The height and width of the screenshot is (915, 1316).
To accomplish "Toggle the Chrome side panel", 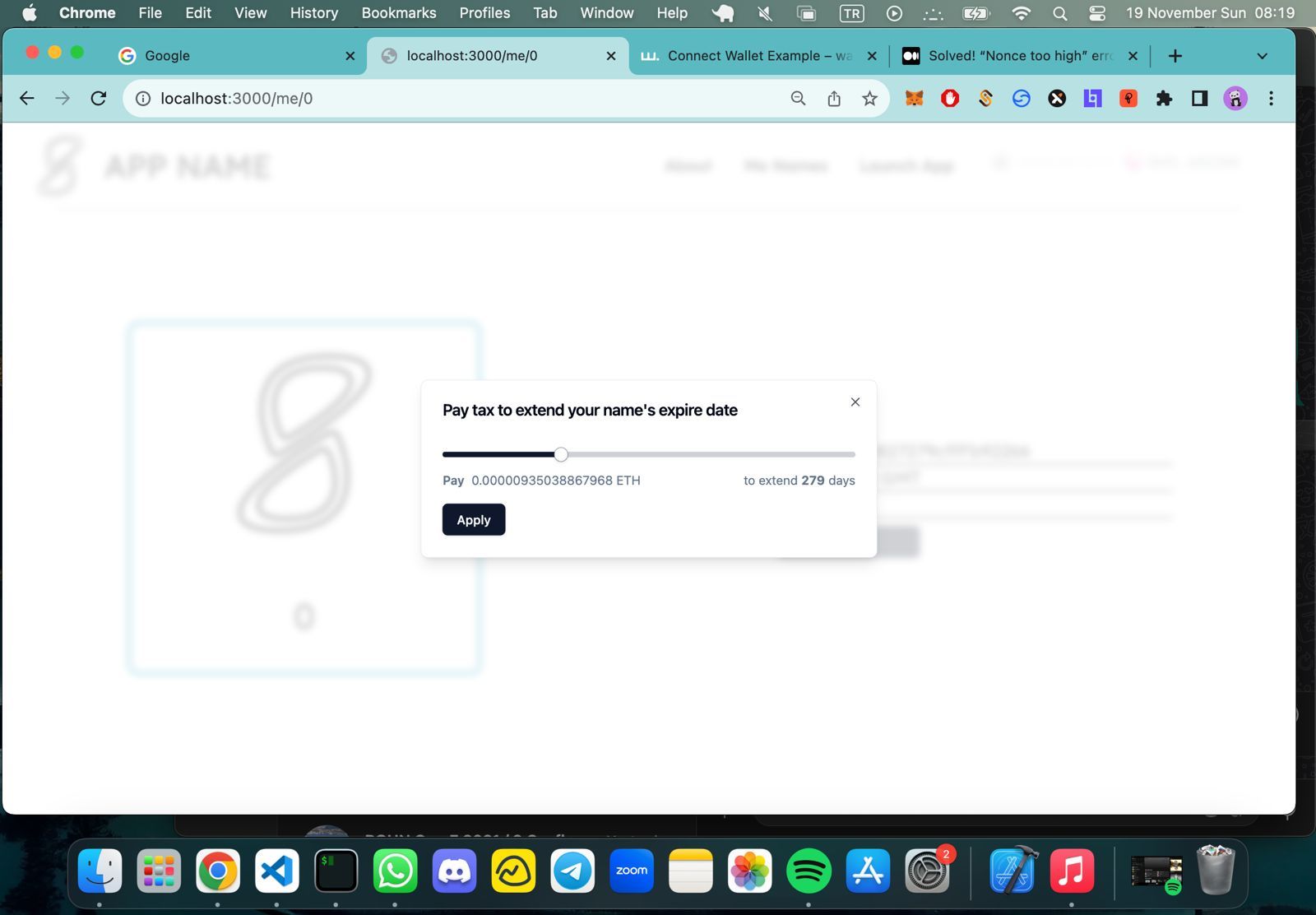I will (x=1200, y=99).
